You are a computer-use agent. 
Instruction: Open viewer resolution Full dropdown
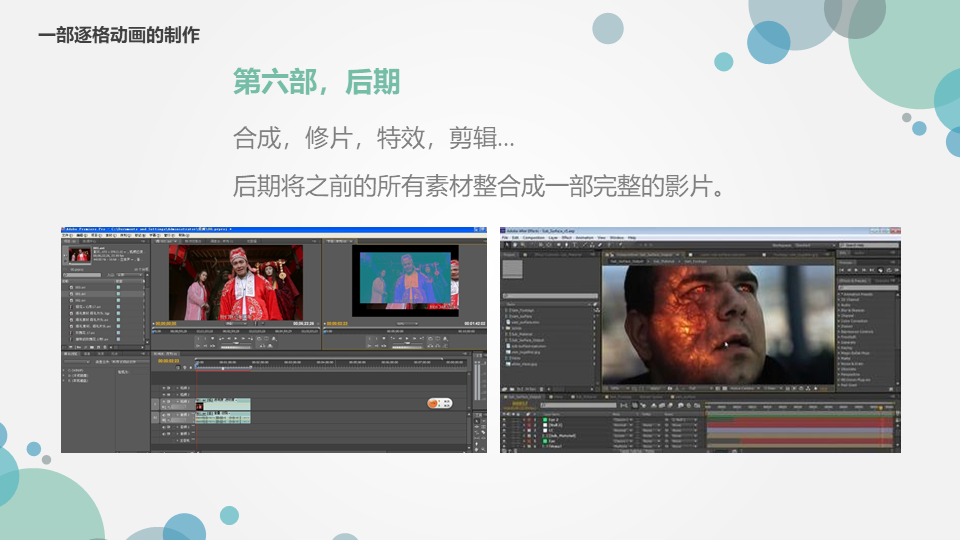[x=699, y=388]
